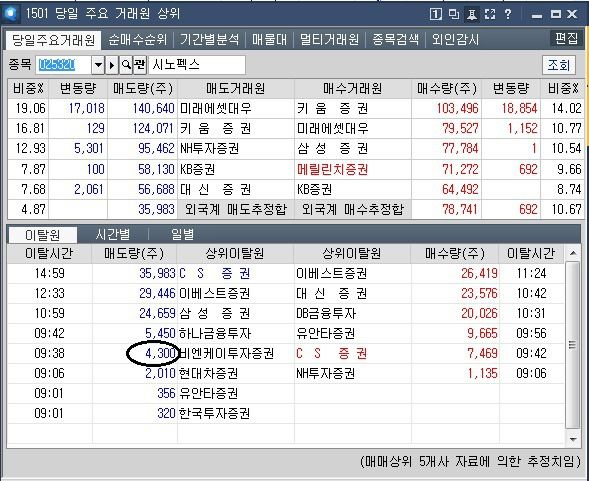Click the 이탈시간 14:59 cell

[49, 273]
